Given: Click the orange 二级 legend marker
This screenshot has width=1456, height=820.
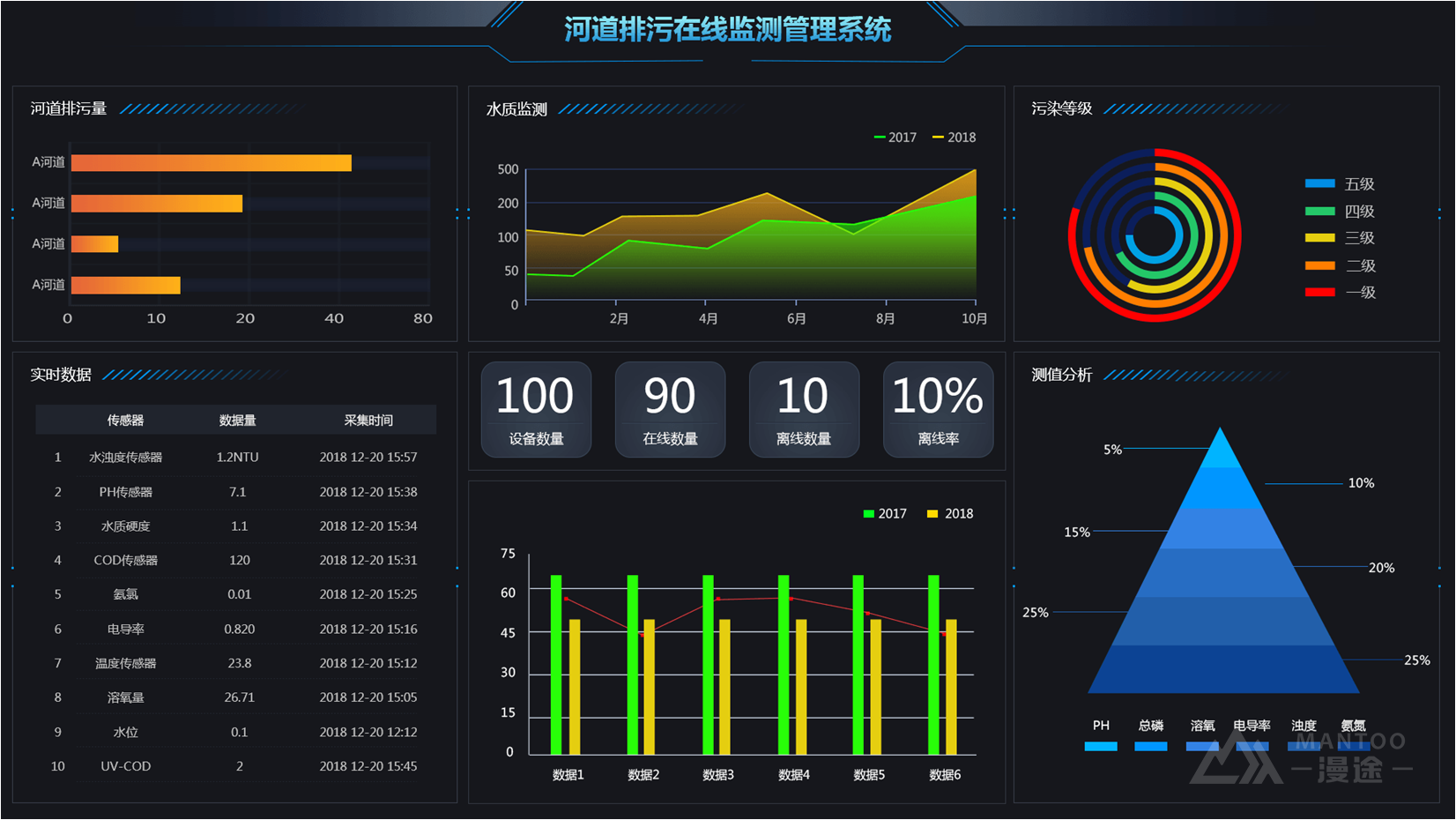Looking at the screenshot, I should pyautogui.click(x=1319, y=265).
